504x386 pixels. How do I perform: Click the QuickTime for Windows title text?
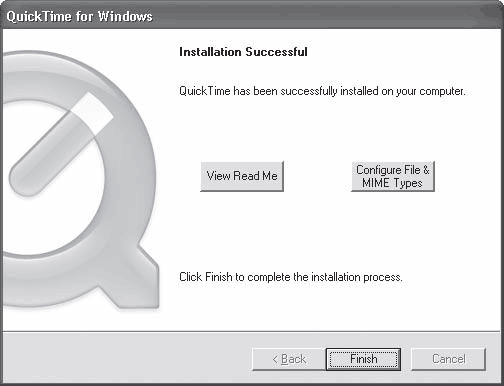tap(79, 16)
